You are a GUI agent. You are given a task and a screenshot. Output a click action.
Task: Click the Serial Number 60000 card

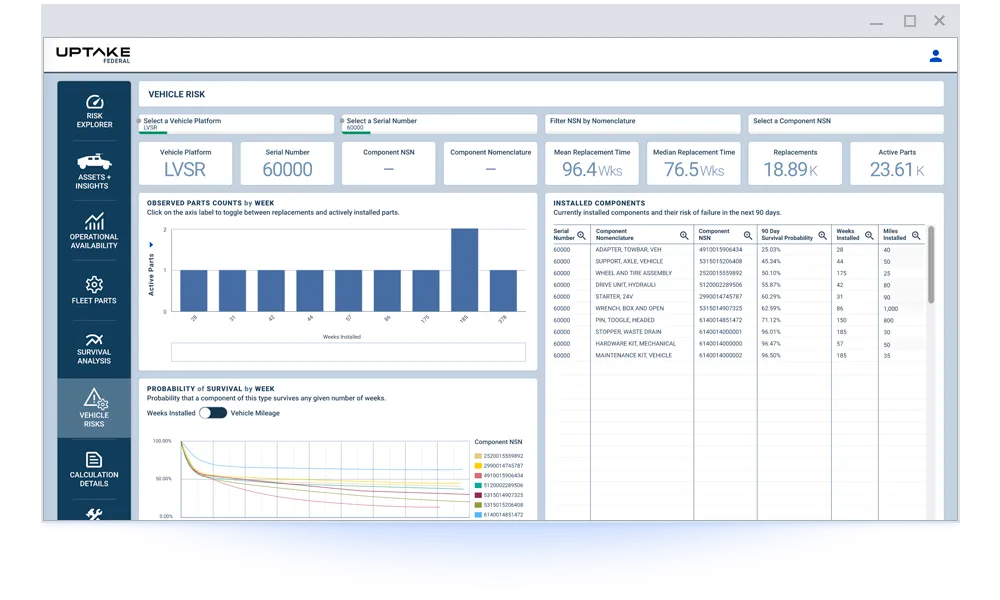tap(287, 164)
